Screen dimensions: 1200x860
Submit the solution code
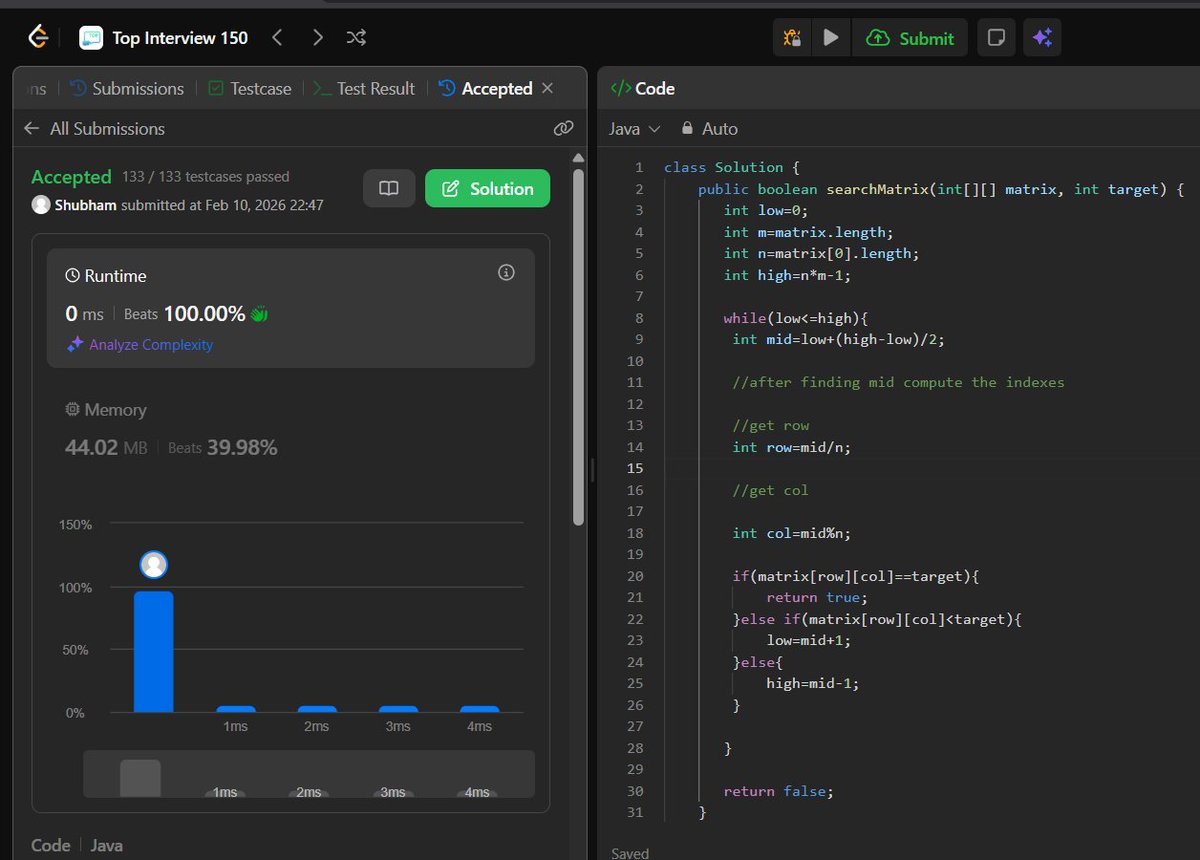(910, 38)
